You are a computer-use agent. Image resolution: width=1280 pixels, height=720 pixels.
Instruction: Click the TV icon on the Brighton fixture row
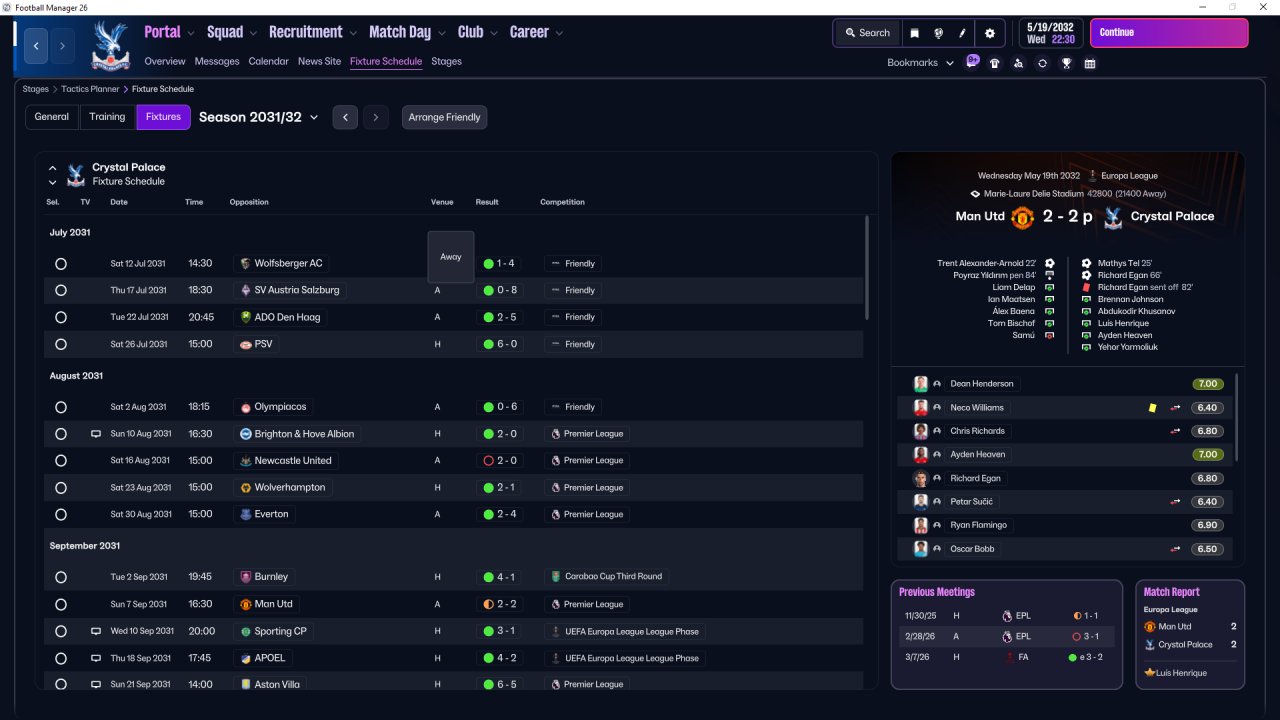click(x=96, y=434)
